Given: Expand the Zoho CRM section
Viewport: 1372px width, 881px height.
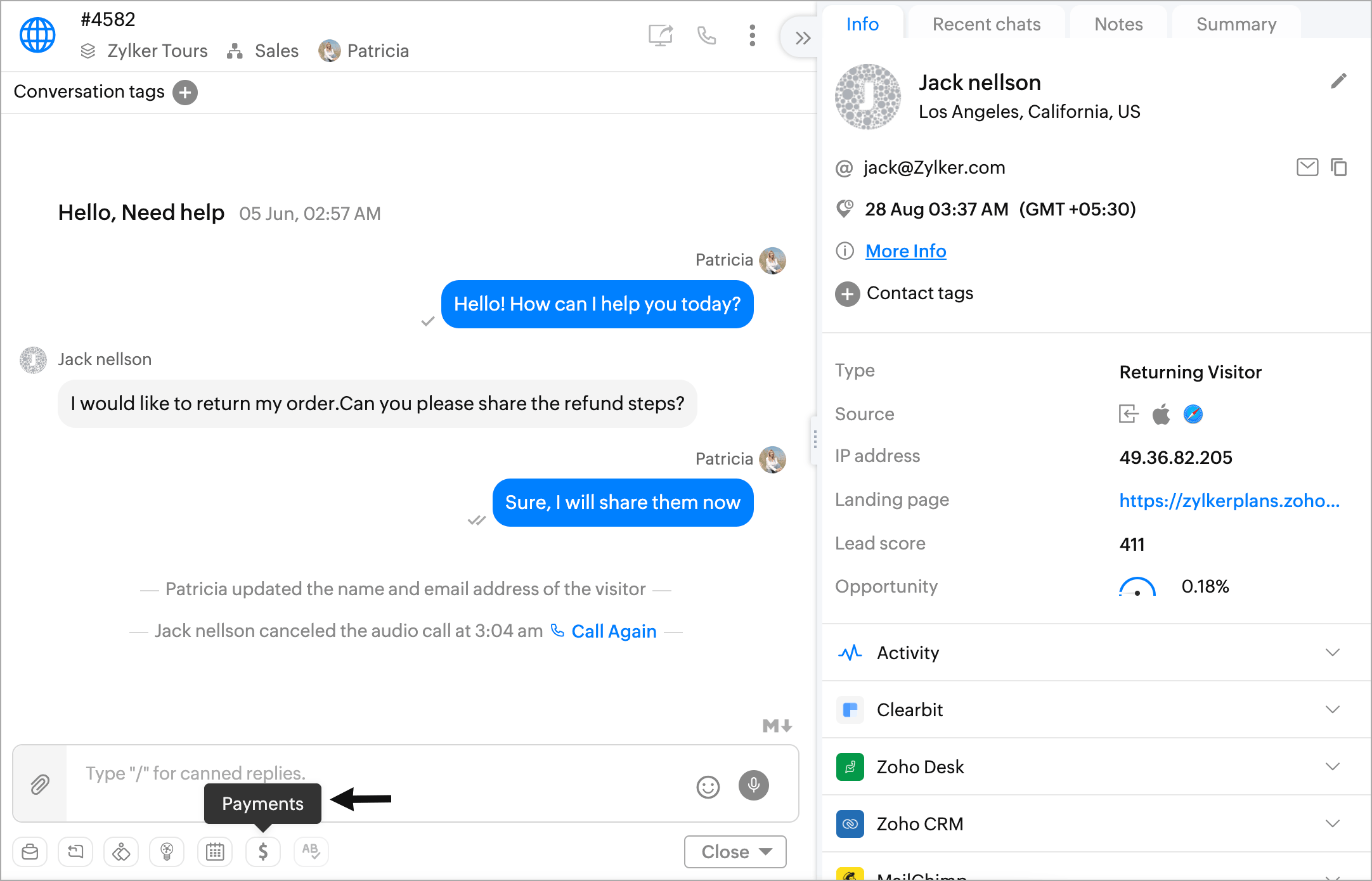Looking at the screenshot, I should [1332, 823].
